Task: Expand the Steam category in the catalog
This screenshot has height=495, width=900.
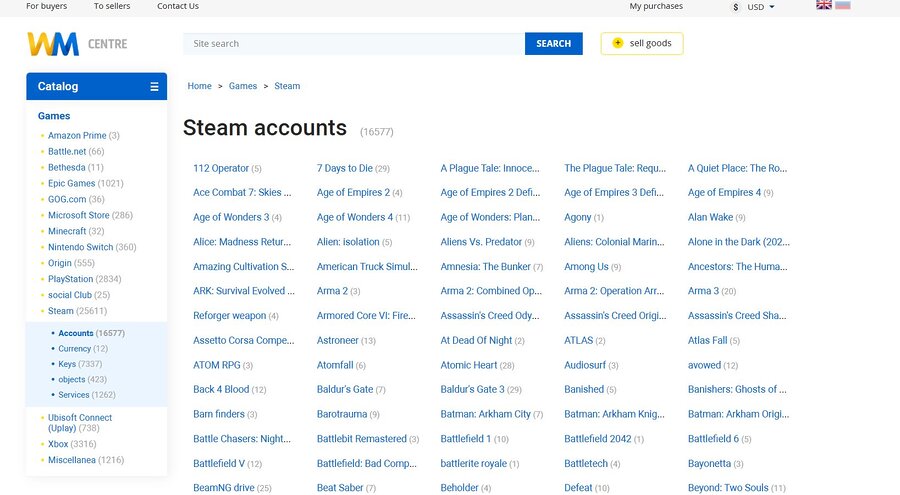Action: (60, 311)
